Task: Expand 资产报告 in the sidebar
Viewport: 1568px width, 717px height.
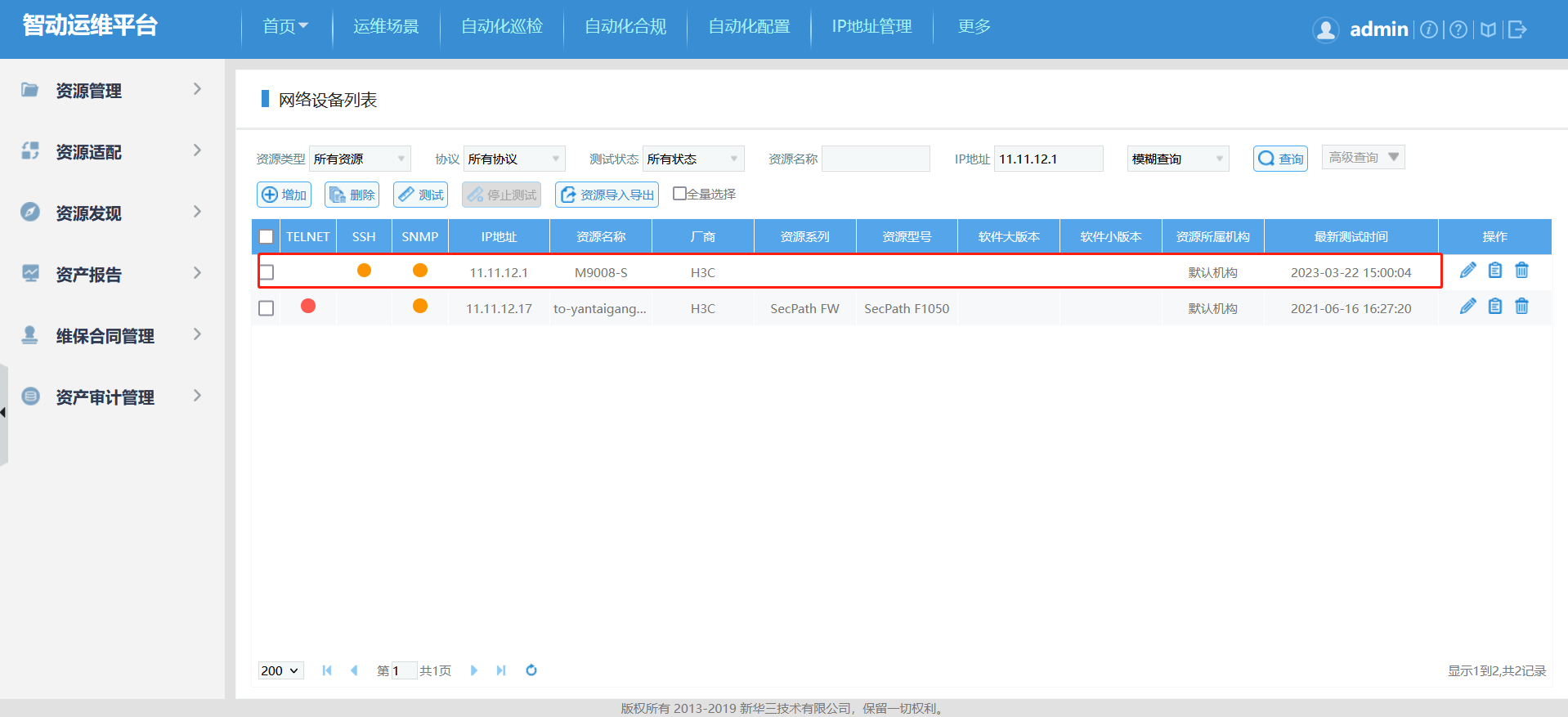Action: pos(112,275)
